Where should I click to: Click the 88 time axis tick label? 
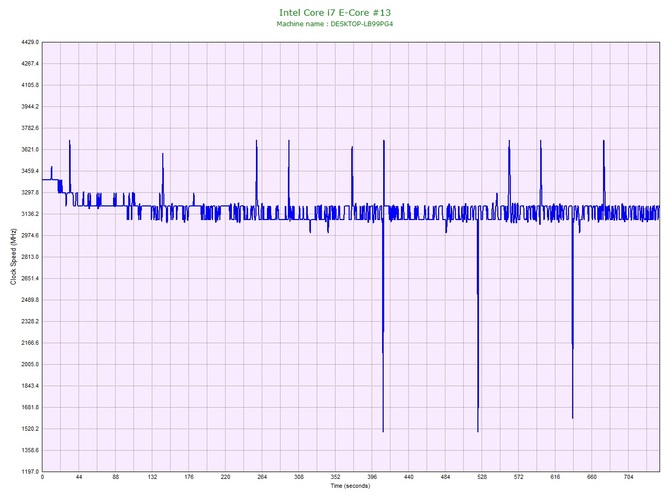coord(116,477)
